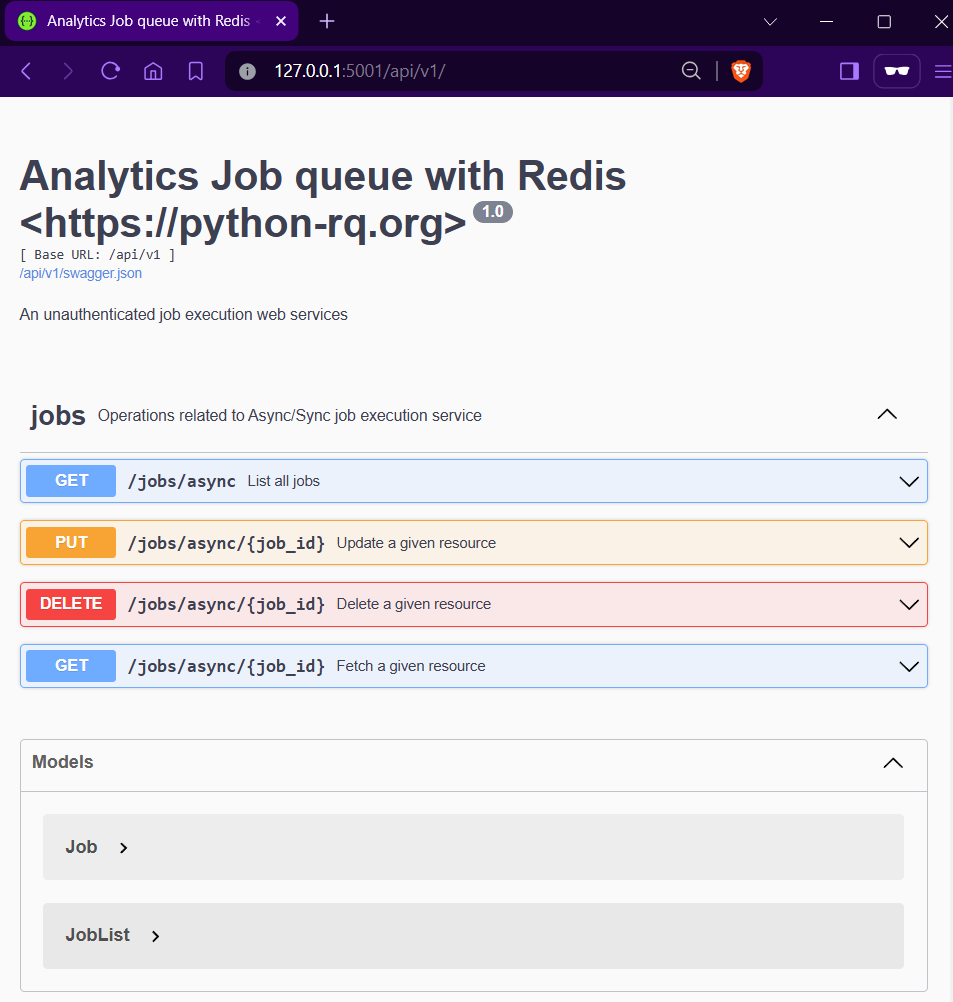Go back with the browser back arrow
Viewport: 953px width, 1002px height.
pyautogui.click(x=26, y=71)
